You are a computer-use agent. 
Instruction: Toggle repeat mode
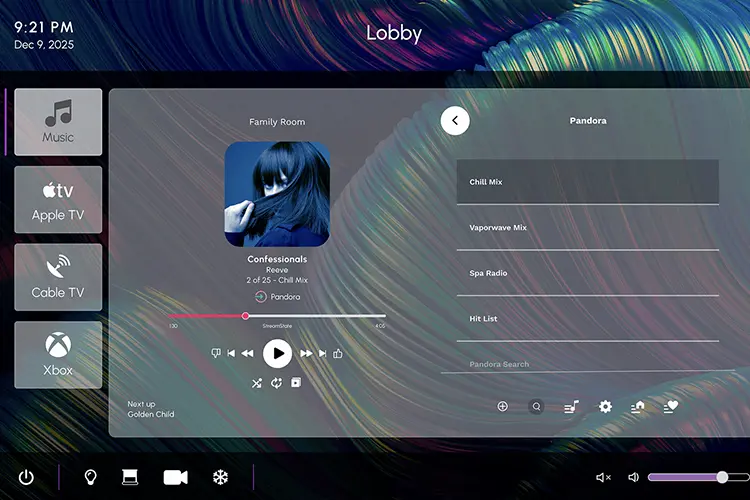276,383
